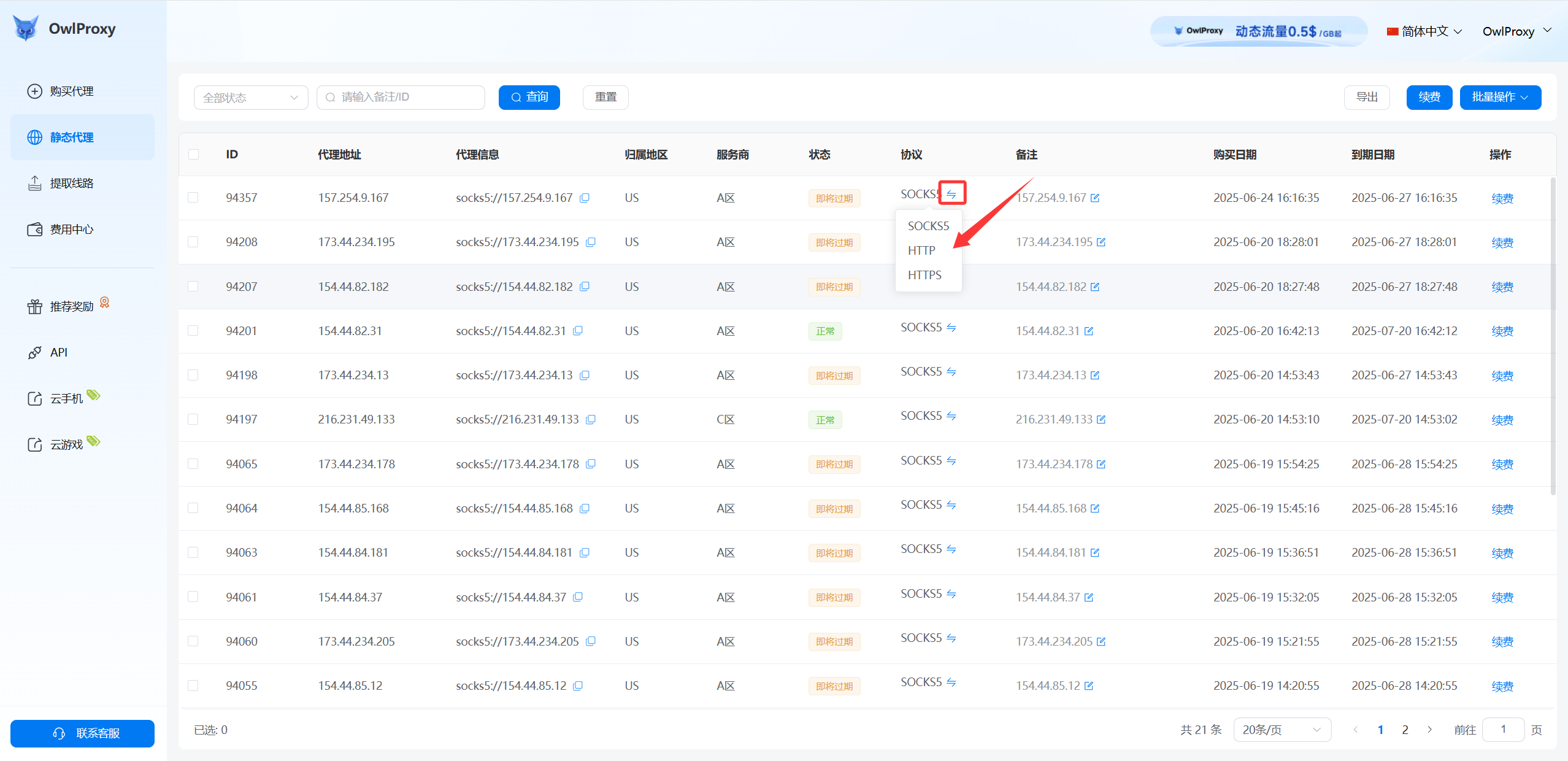Screen dimensions: 1568x761
Task: Focus the 前往 page number field
Action: click(x=1503, y=730)
